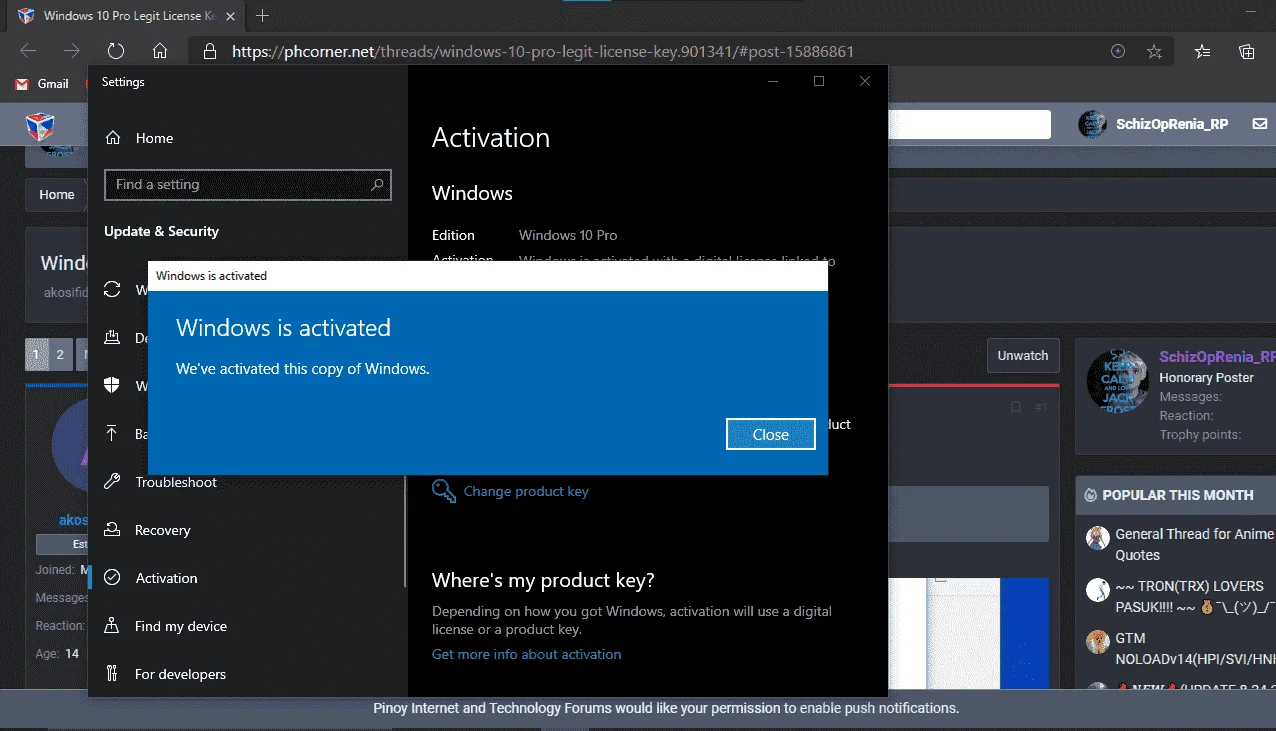This screenshot has width=1276, height=731.
Task: Click the Find my device person icon
Action: tap(113, 626)
